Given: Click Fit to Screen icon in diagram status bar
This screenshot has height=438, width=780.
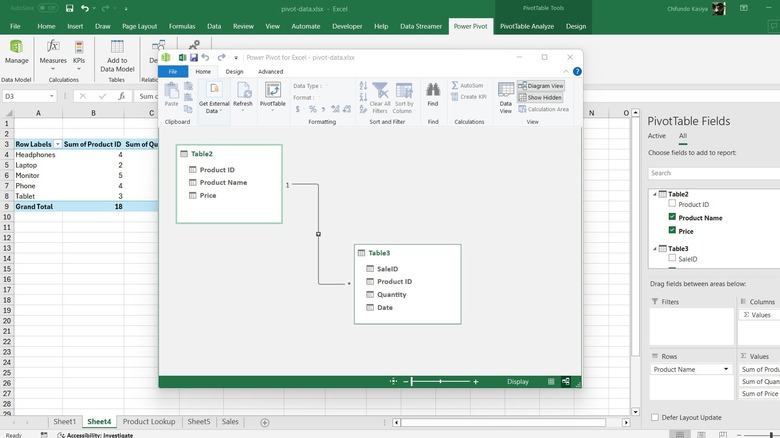Looking at the screenshot, I should 393,381.
